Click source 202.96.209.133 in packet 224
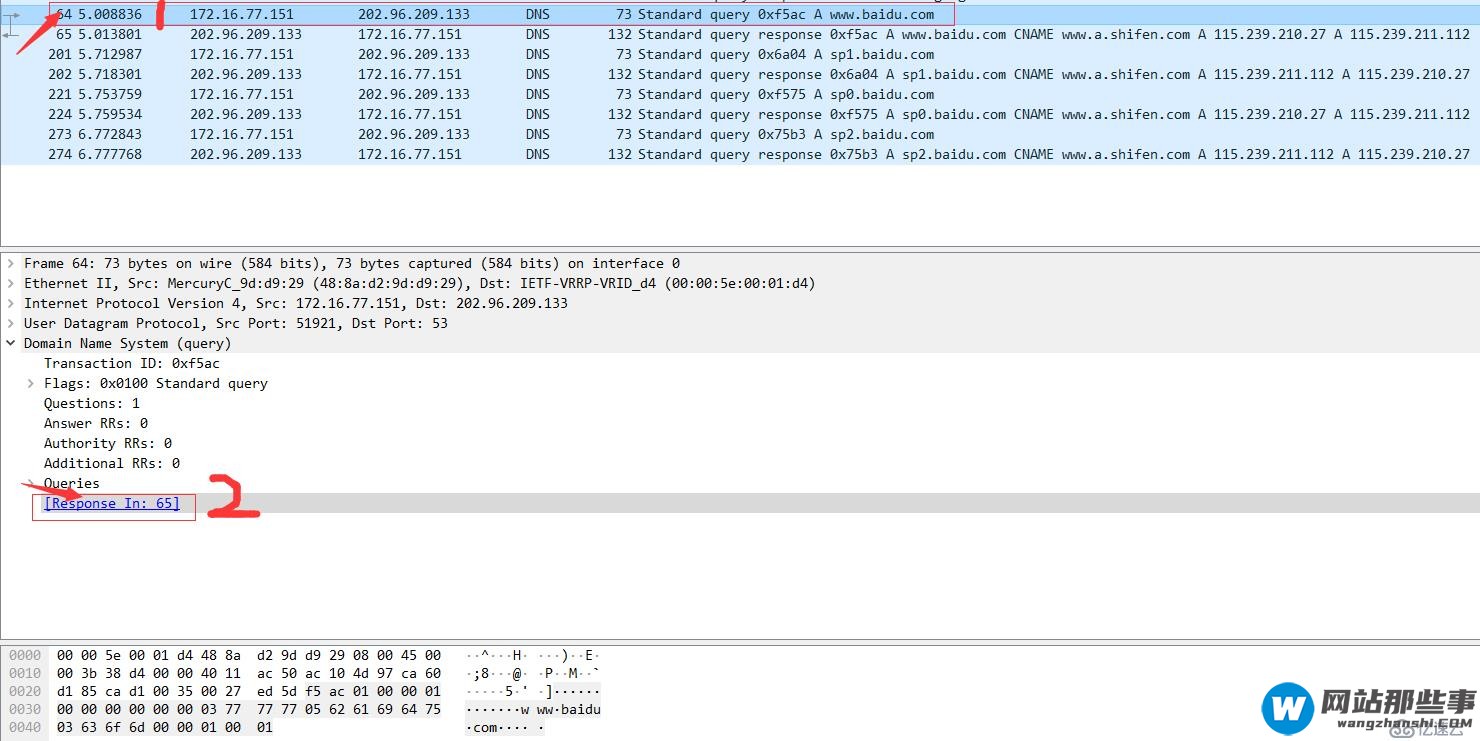The width and height of the screenshot is (1480, 741). click(x=246, y=114)
